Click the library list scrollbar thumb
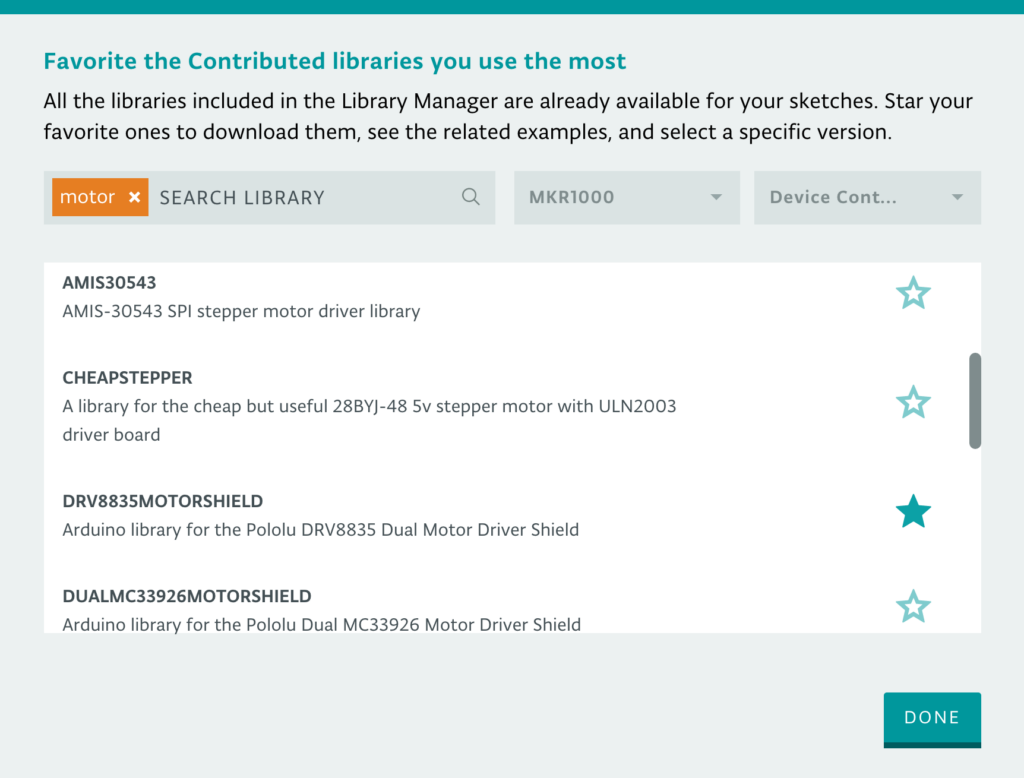Screen dimensions: 1024x778 tap(975, 400)
